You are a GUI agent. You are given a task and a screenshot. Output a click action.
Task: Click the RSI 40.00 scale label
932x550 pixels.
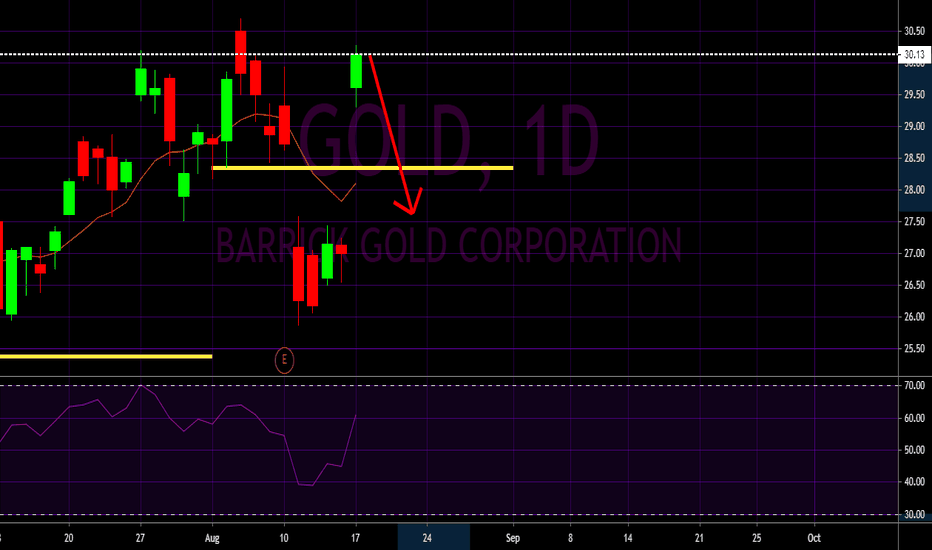(x=914, y=482)
